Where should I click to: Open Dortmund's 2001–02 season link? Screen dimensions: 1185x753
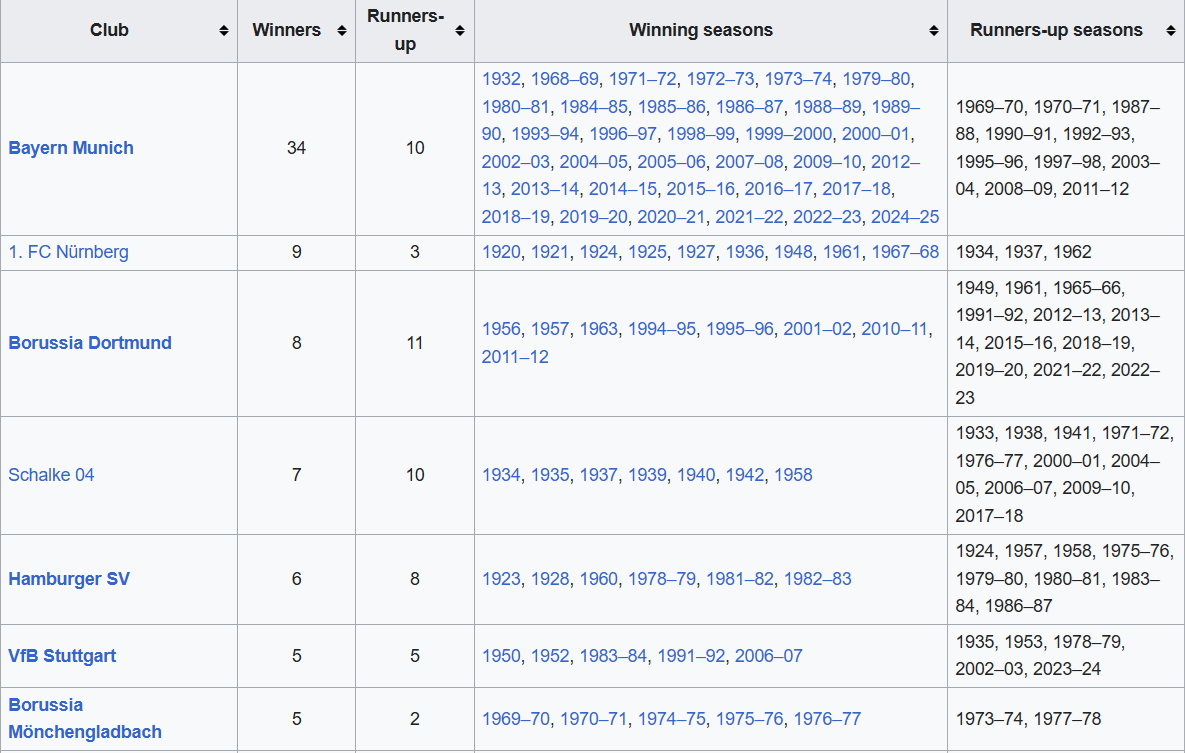click(x=817, y=329)
